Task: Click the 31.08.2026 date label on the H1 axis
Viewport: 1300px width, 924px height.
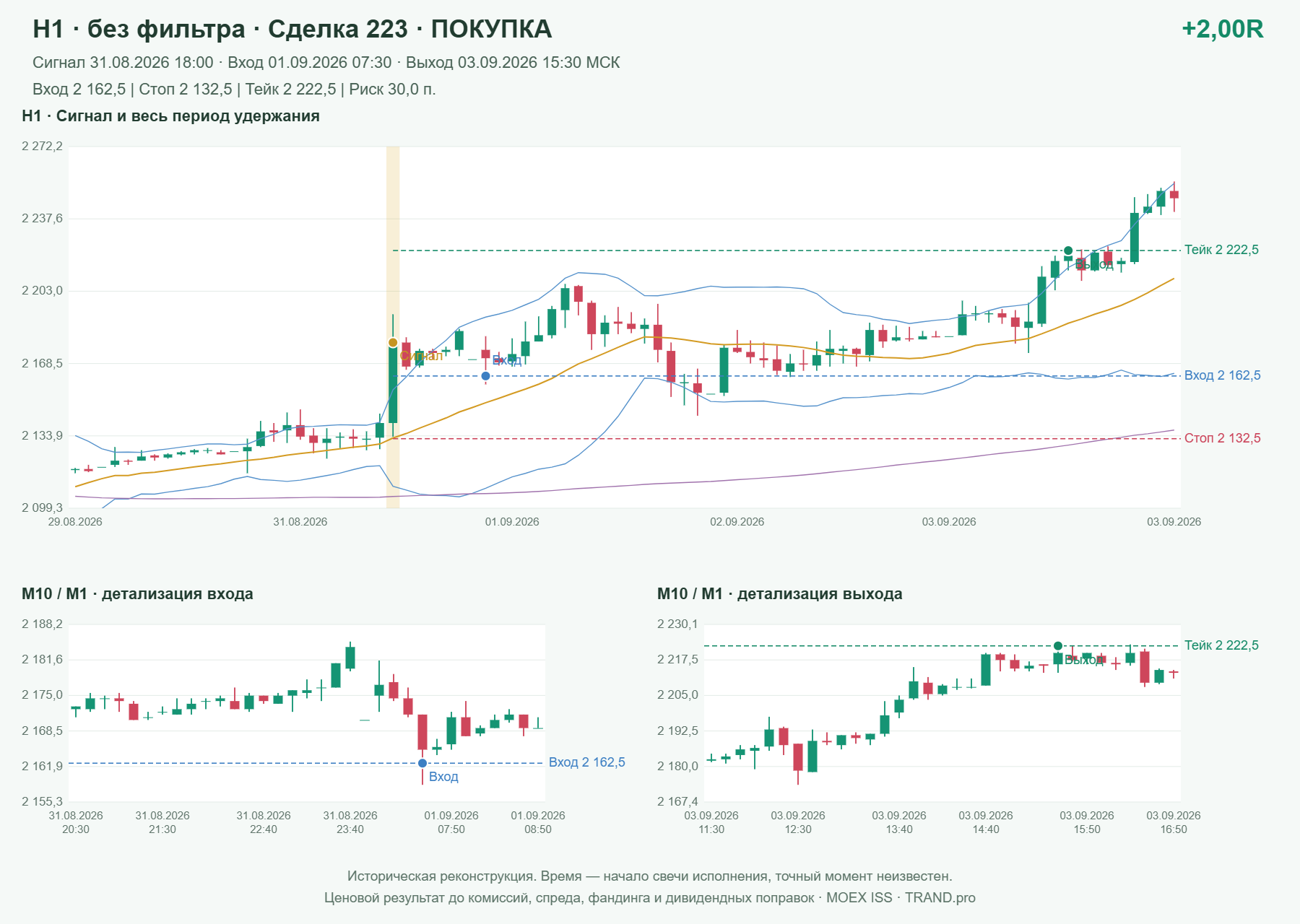Action: click(300, 522)
